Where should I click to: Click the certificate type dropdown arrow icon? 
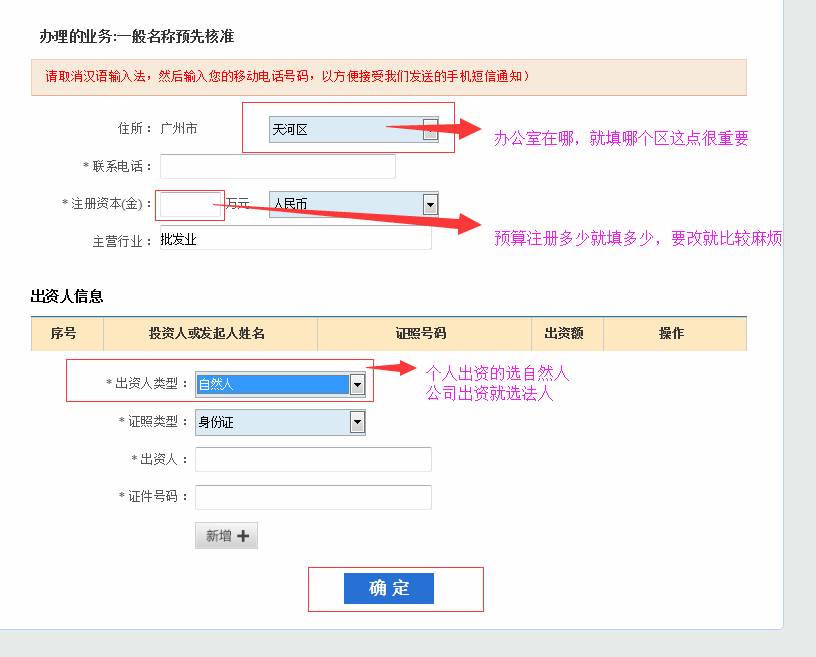356,422
